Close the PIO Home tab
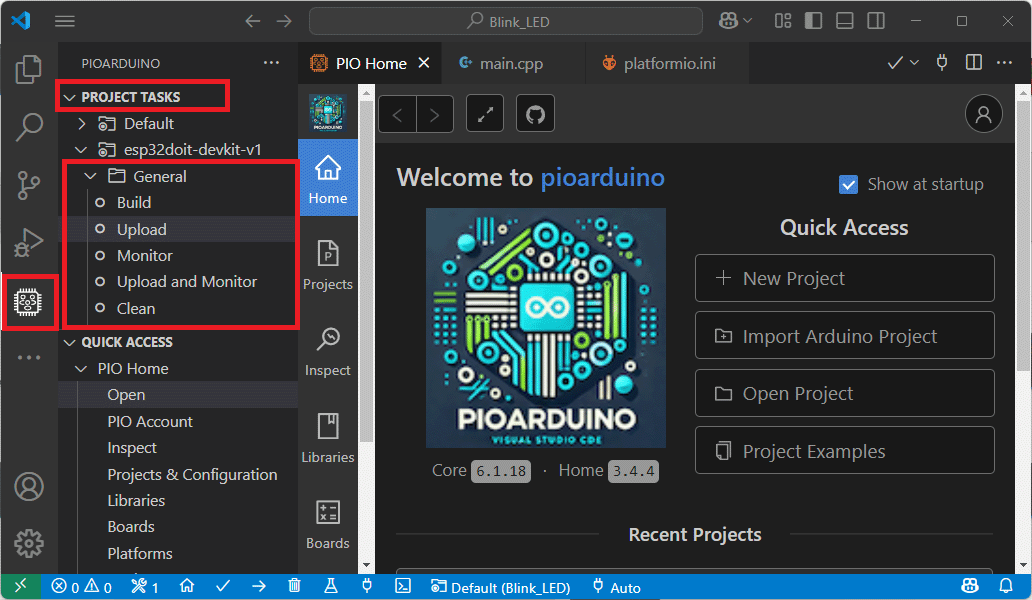 pyautogui.click(x=424, y=62)
